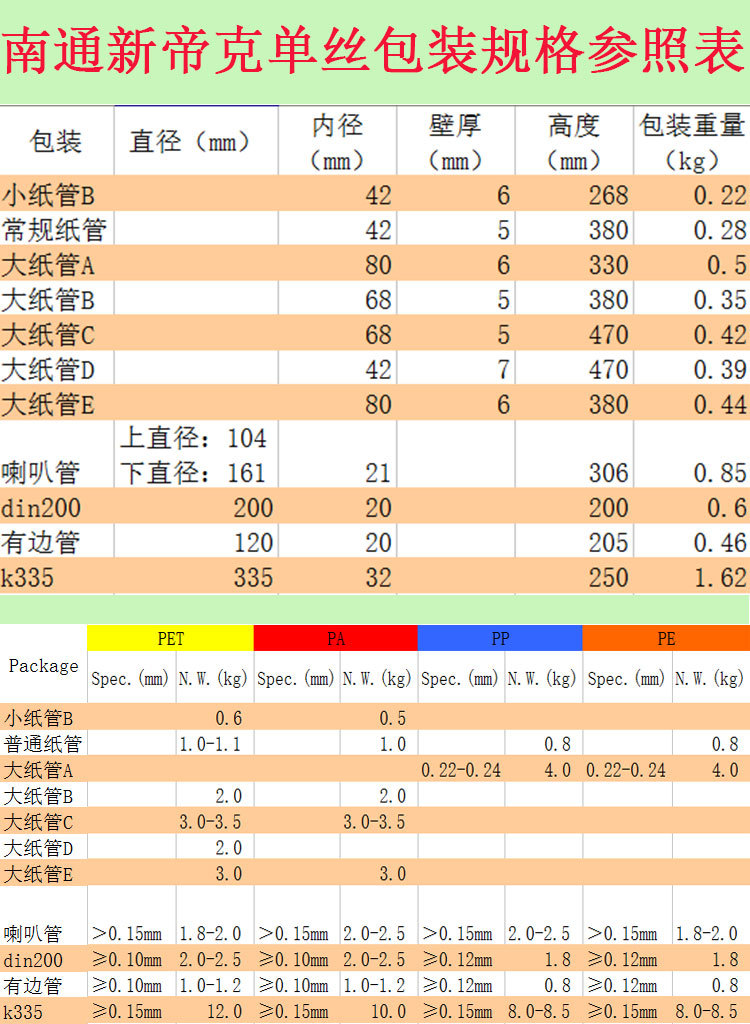Click the height value 250
Screen dimensions: 750x1024
(x=608, y=577)
